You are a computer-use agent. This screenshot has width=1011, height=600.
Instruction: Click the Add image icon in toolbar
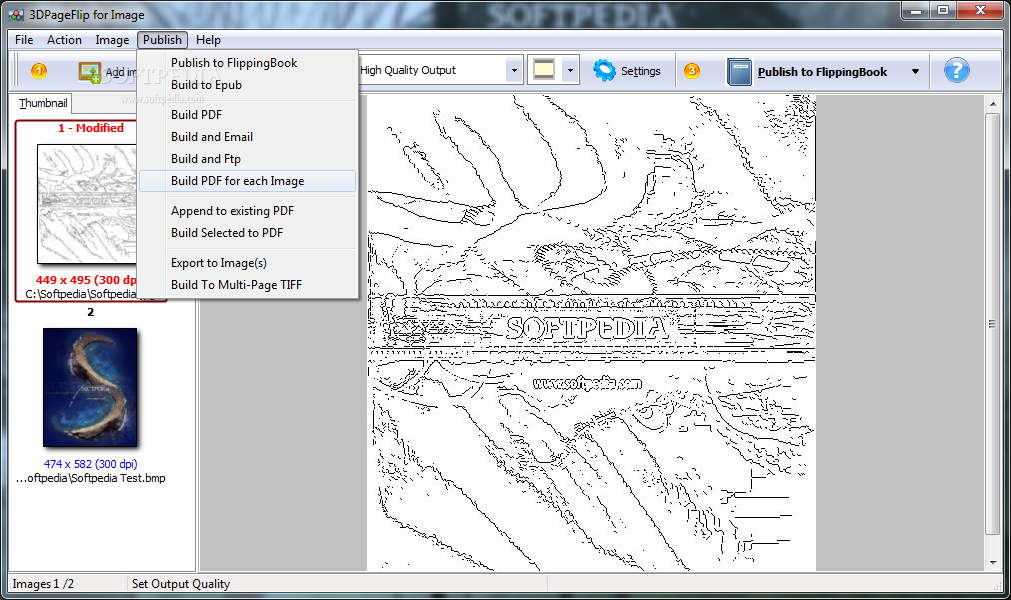point(90,72)
